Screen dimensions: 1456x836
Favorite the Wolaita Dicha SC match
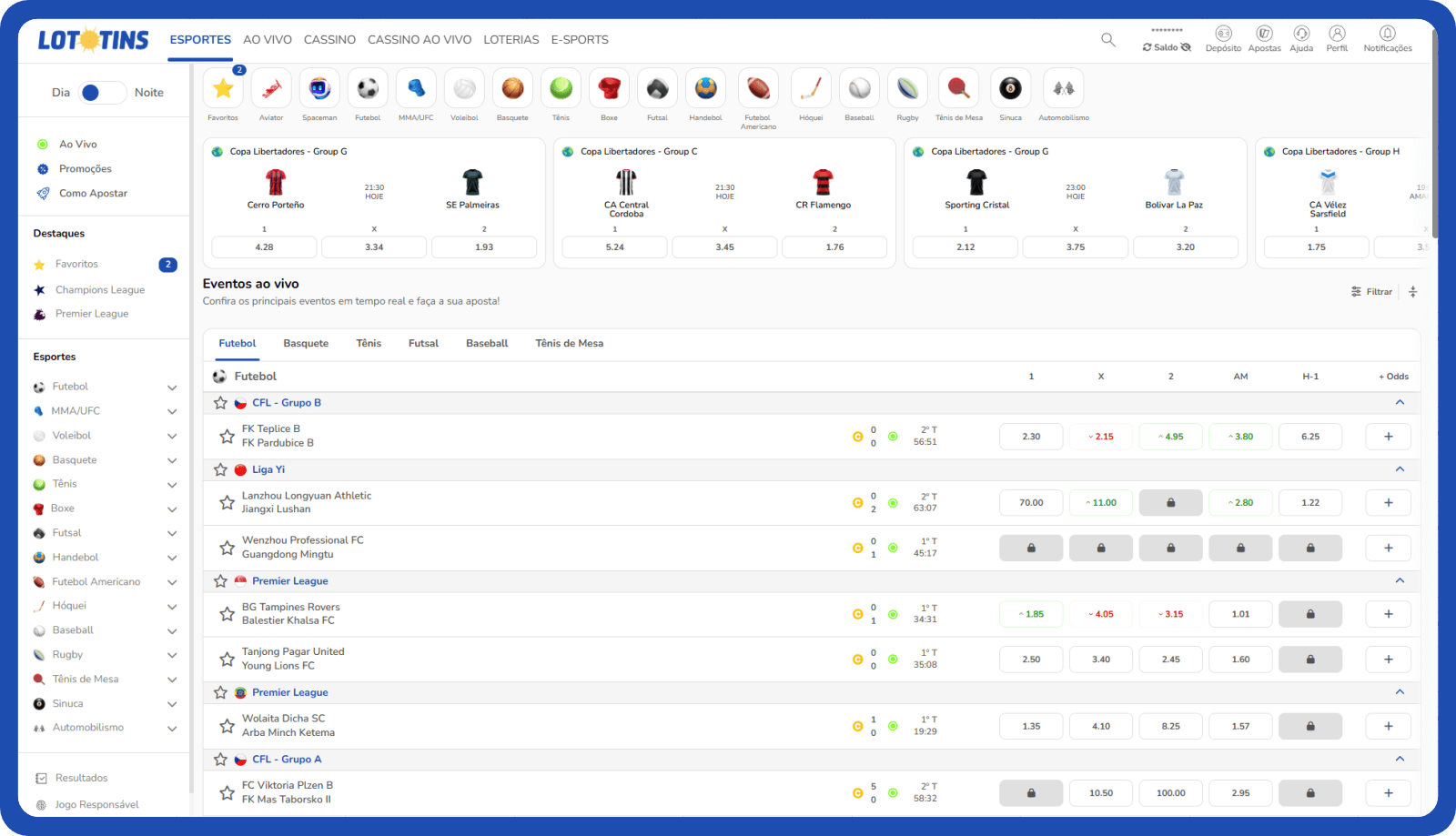(x=227, y=726)
